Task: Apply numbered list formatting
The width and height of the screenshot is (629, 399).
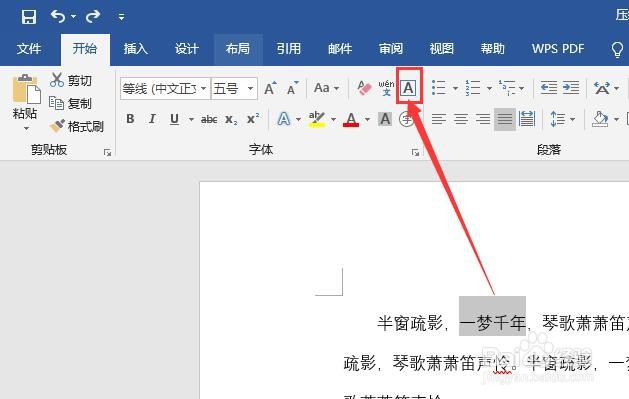Action: pos(473,88)
